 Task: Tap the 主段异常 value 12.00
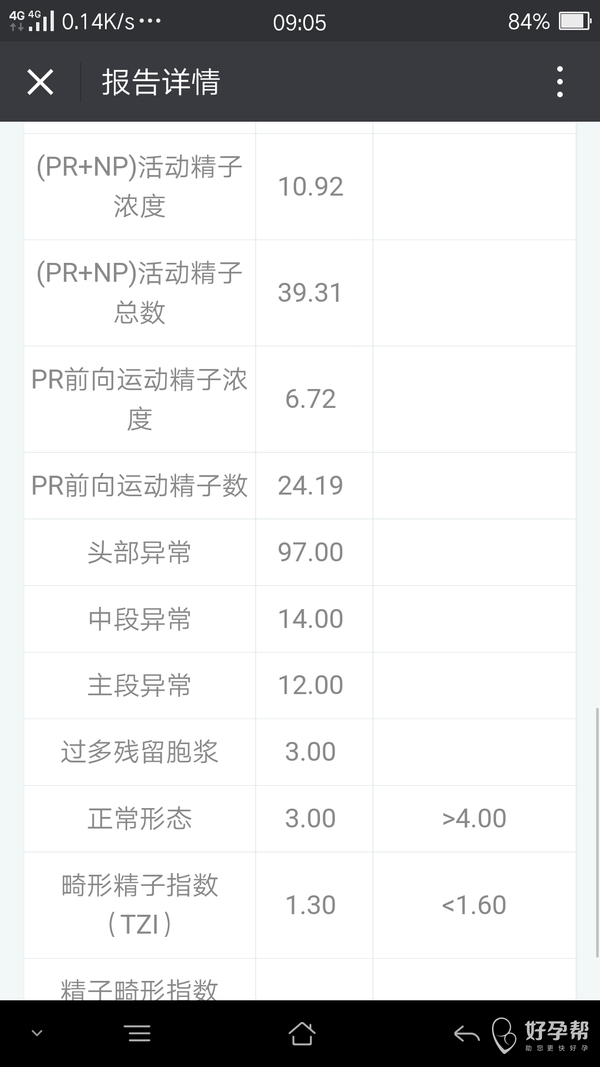click(310, 685)
